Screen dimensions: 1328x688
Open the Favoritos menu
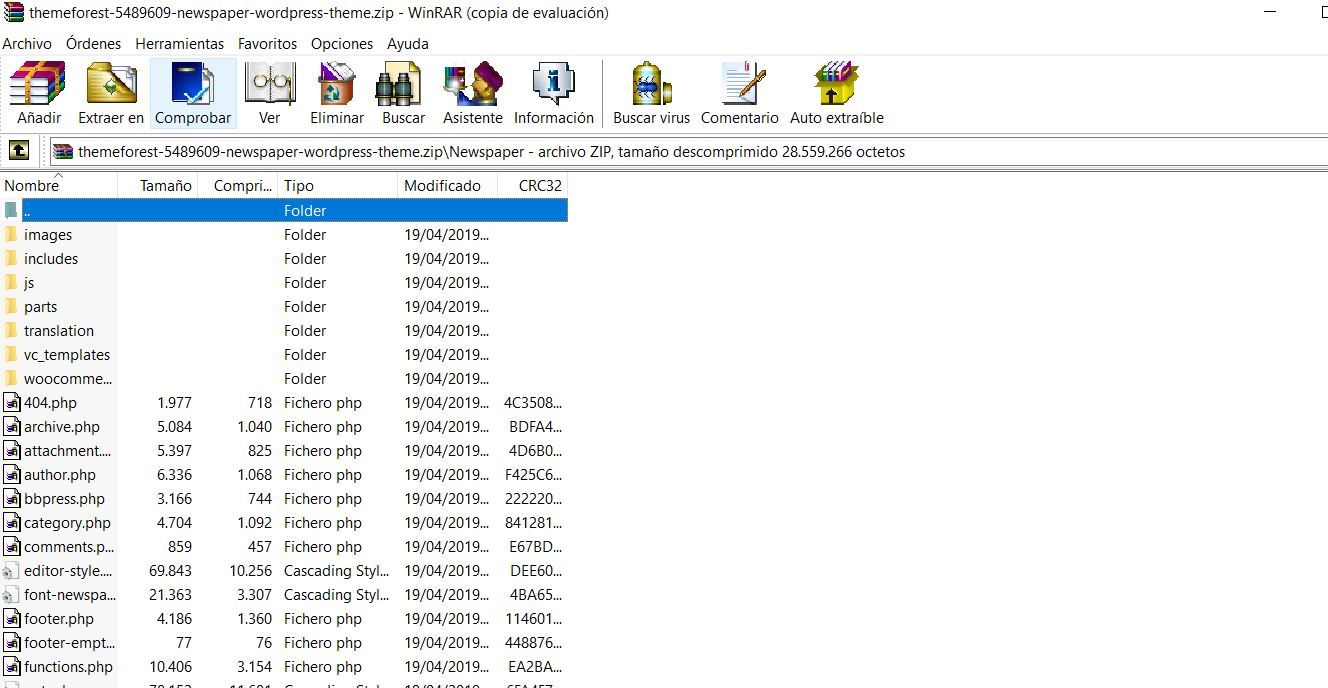click(x=268, y=44)
